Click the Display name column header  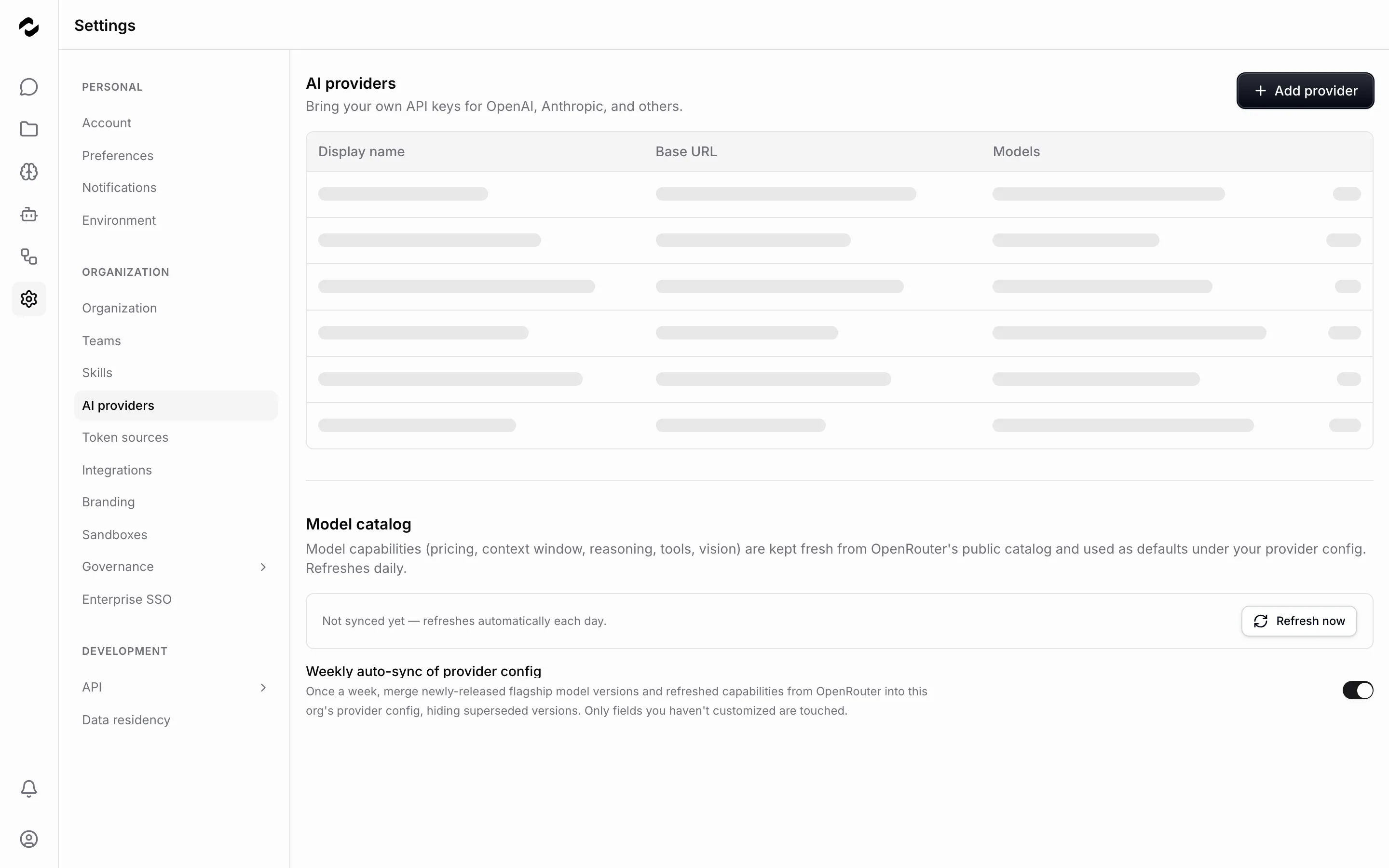361,151
